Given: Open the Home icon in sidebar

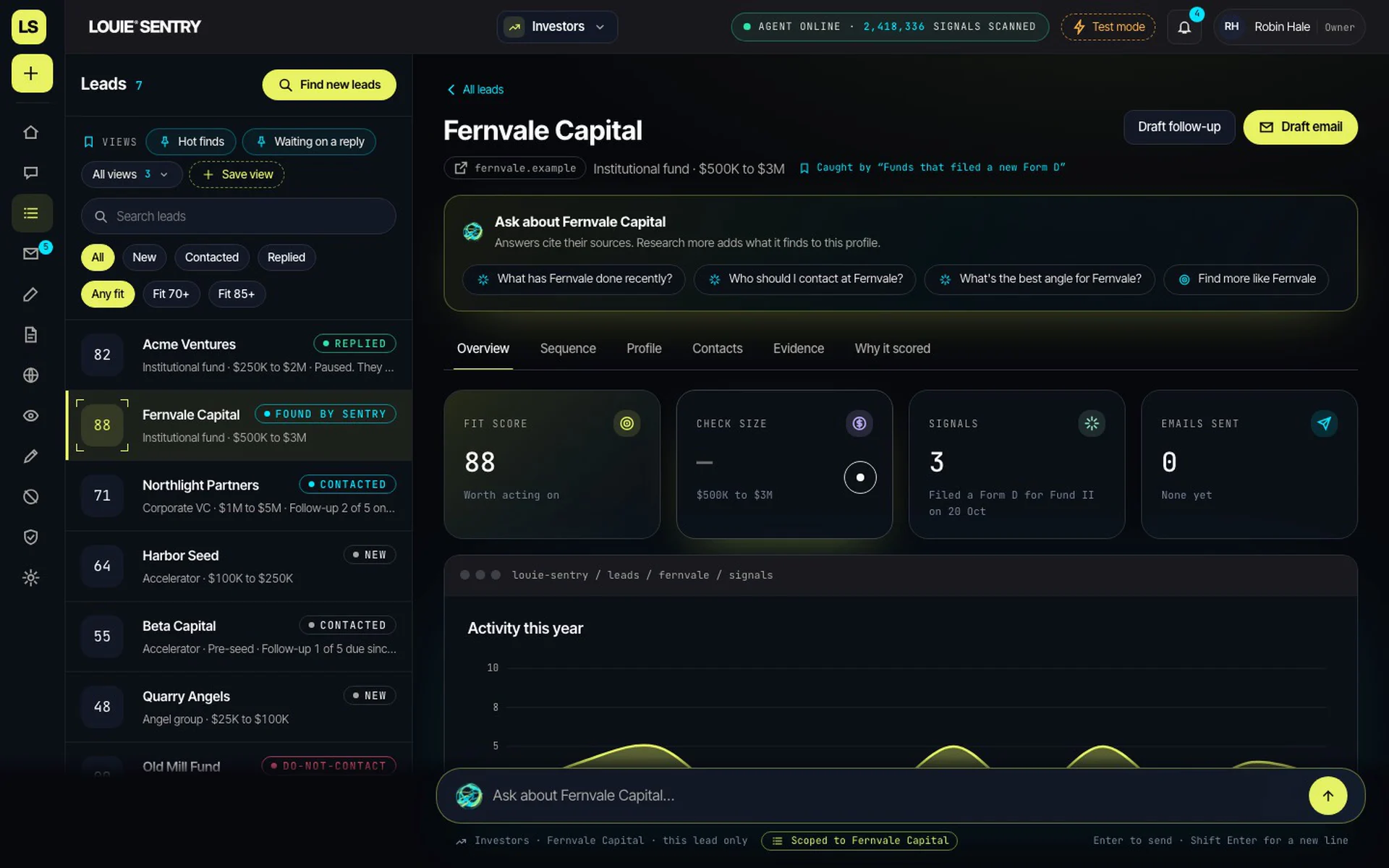Looking at the screenshot, I should tap(30, 132).
